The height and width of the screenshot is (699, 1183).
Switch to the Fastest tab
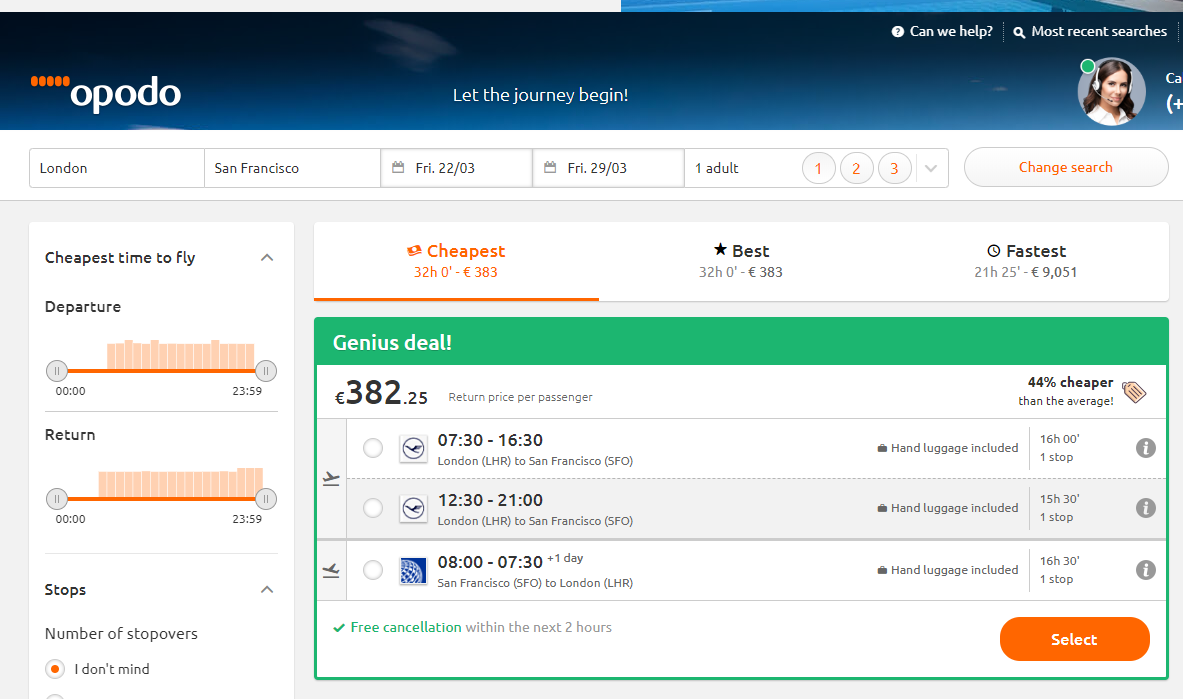1025,260
